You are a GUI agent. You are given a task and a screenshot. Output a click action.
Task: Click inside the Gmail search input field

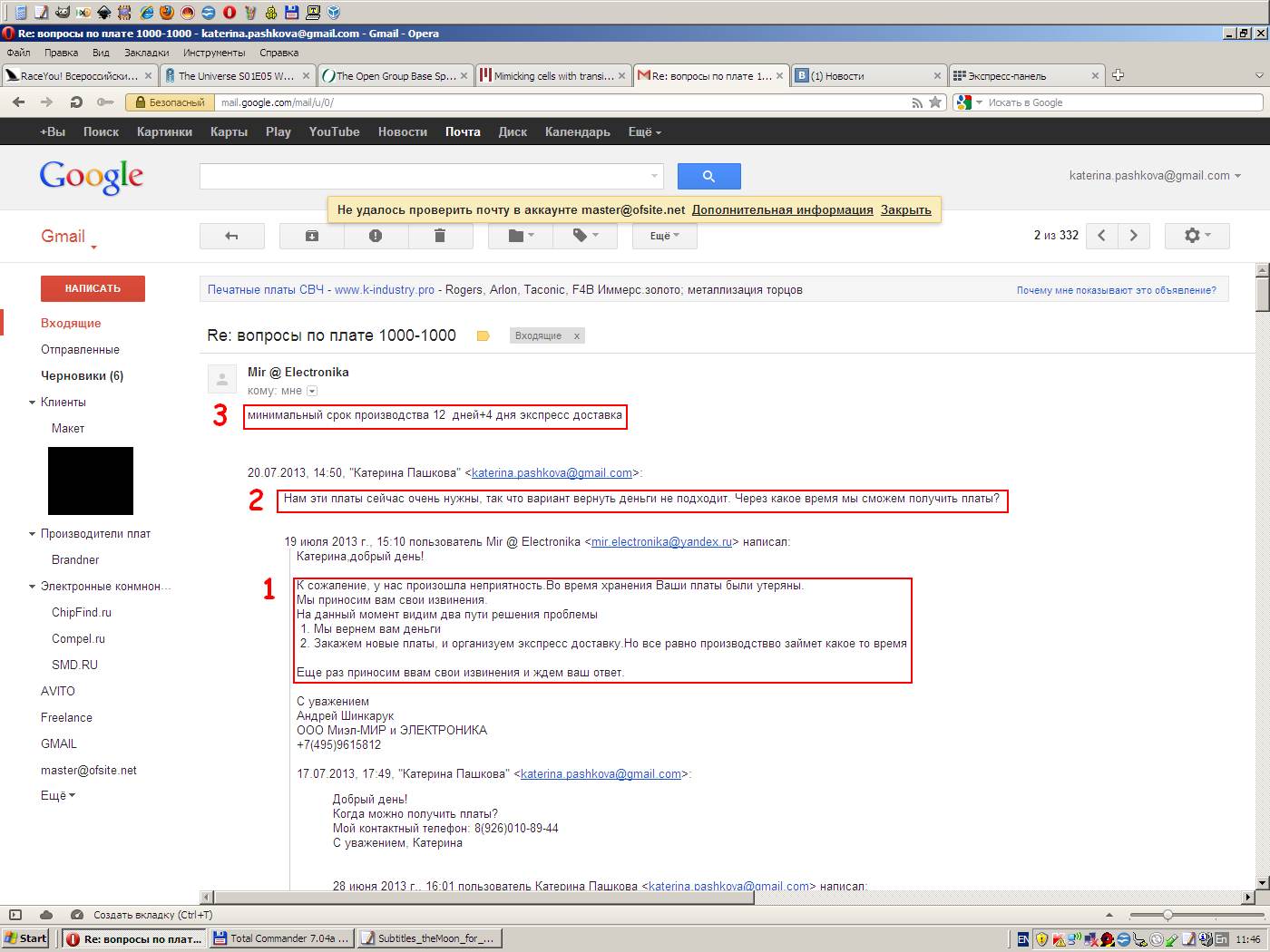[x=425, y=176]
